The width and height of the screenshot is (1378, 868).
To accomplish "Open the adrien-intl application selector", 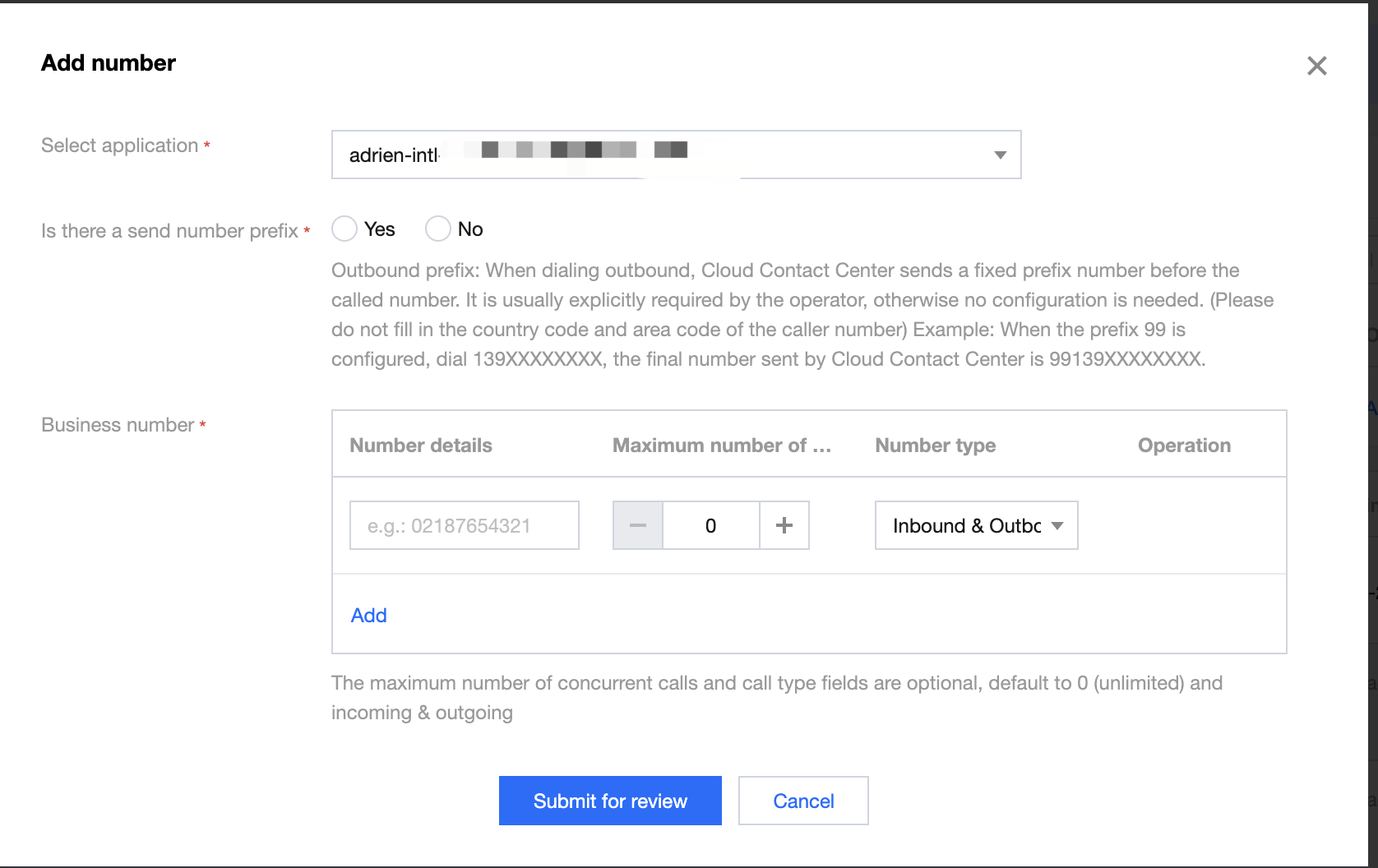I will pos(674,155).
